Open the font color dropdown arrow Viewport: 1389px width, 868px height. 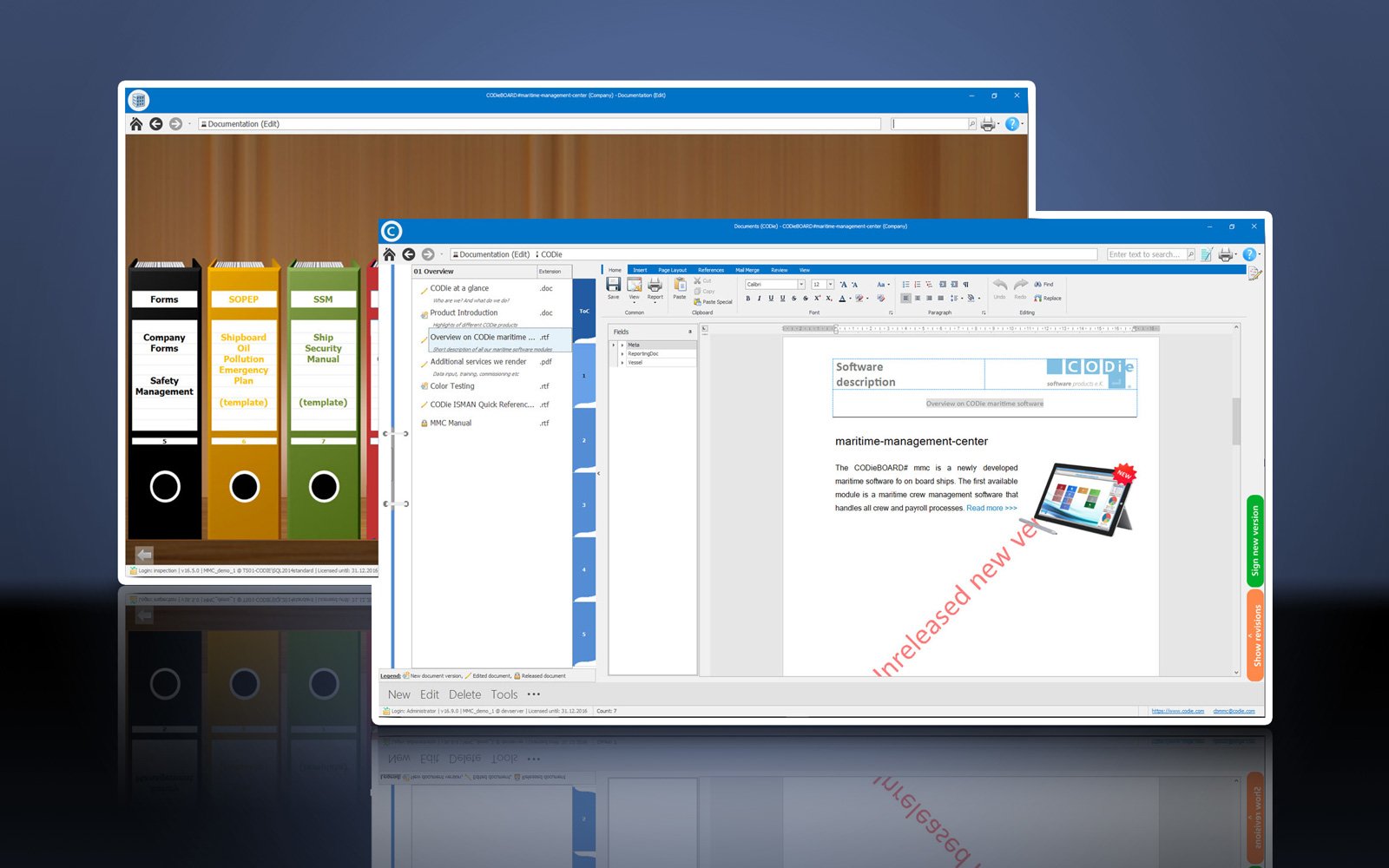850,299
